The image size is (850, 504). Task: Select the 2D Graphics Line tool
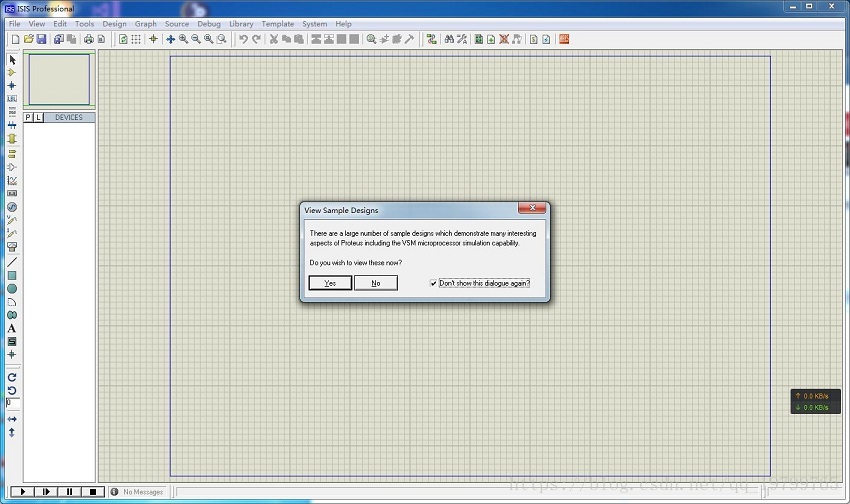pyautogui.click(x=12, y=262)
